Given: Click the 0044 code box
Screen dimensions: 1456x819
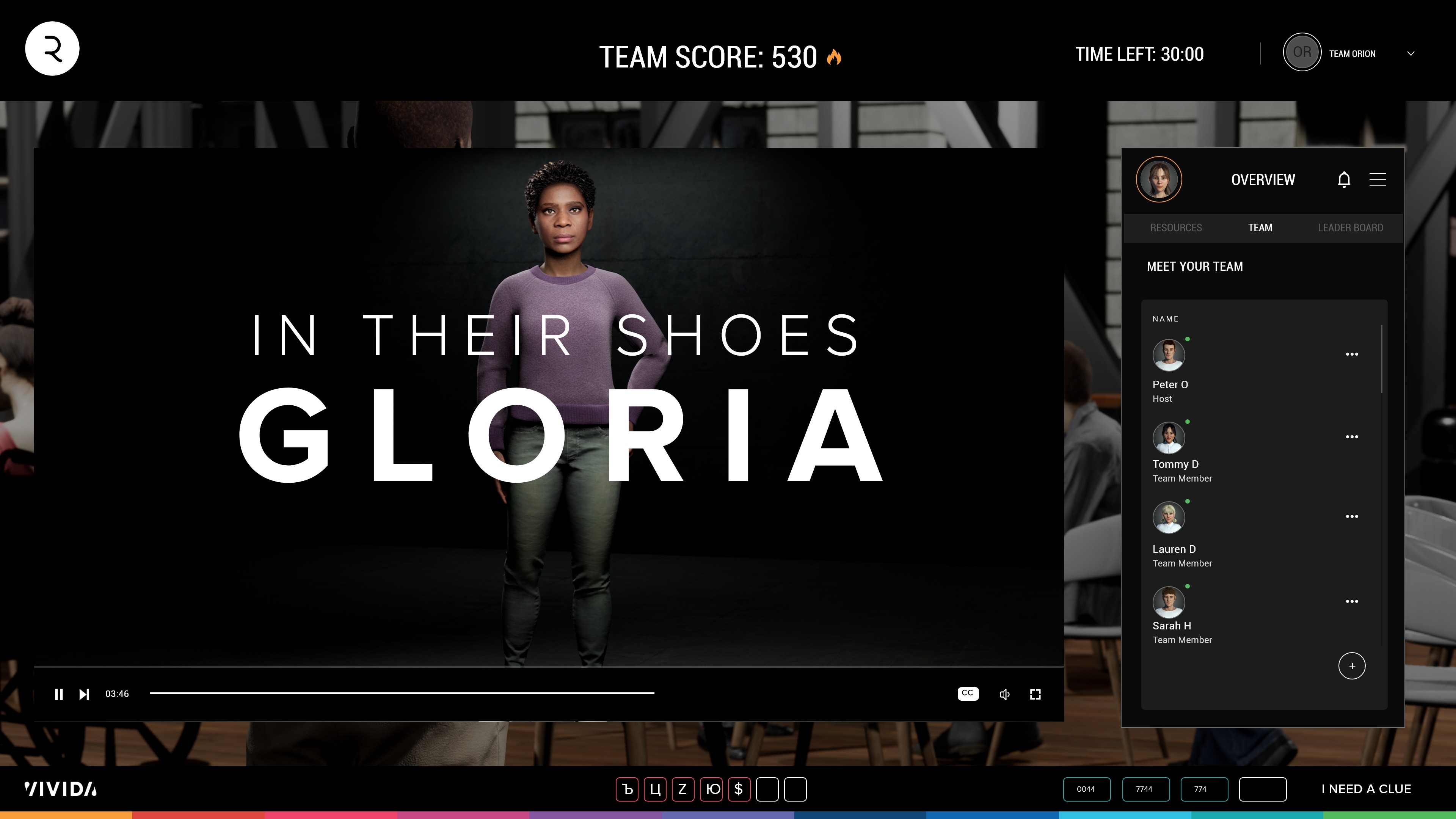Looking at the screenshot, I should 1086,789.
